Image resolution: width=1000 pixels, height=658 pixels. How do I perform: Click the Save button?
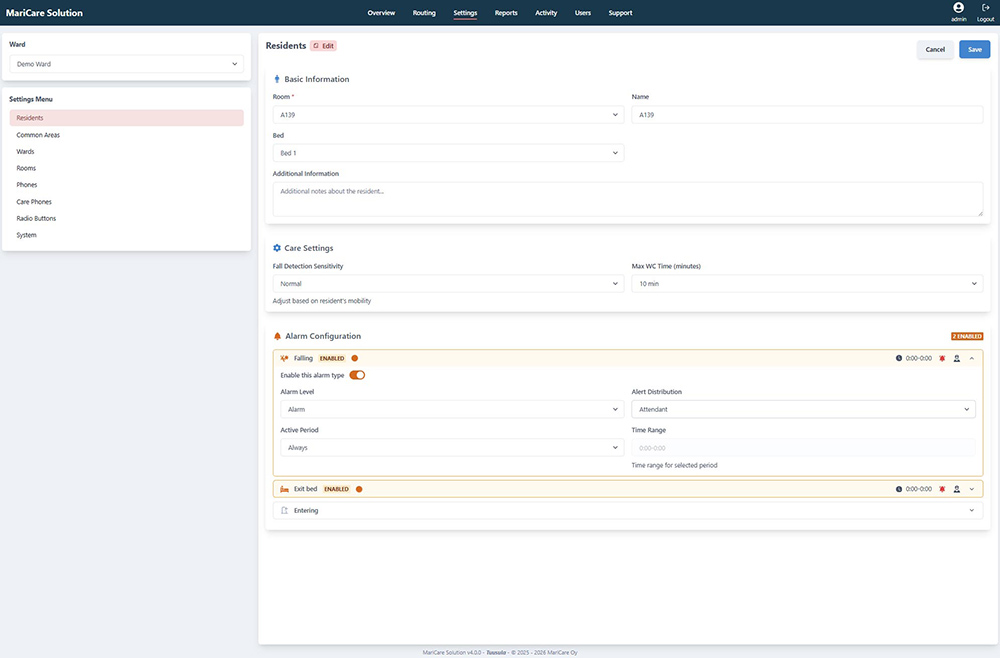[x=974, y=49]
